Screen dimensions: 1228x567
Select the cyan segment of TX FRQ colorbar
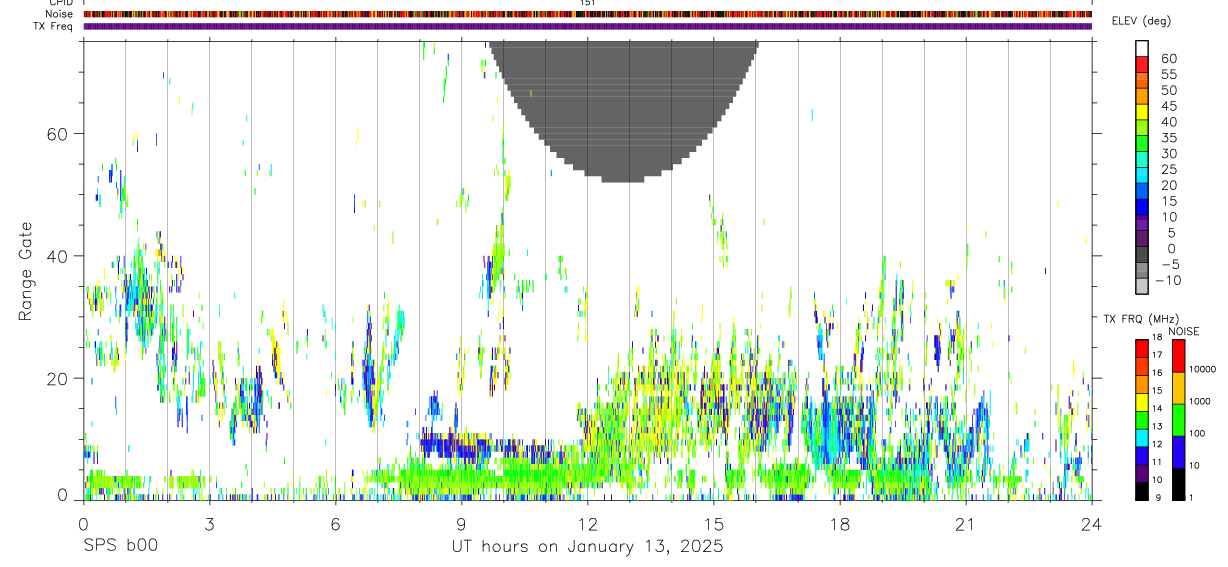click(x=1141, y=436)
